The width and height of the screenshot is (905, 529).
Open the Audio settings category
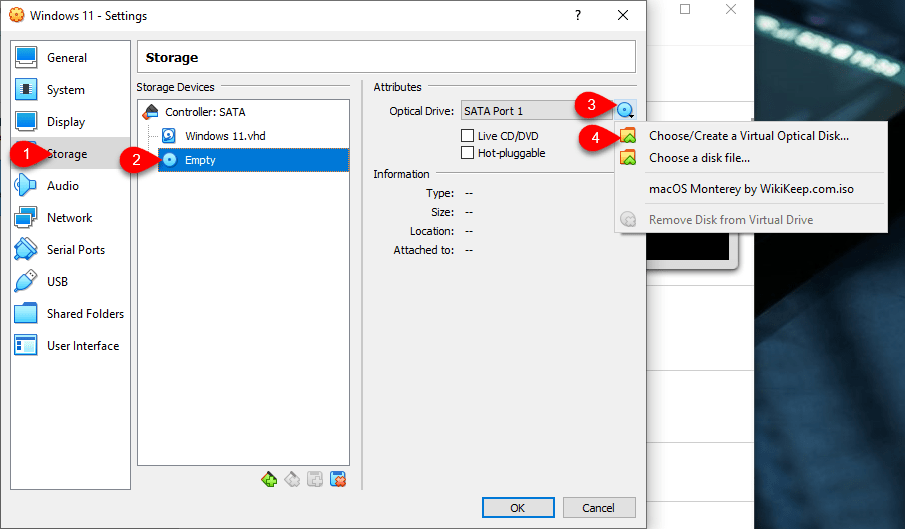pyautogui.click(x=70, y=186)
